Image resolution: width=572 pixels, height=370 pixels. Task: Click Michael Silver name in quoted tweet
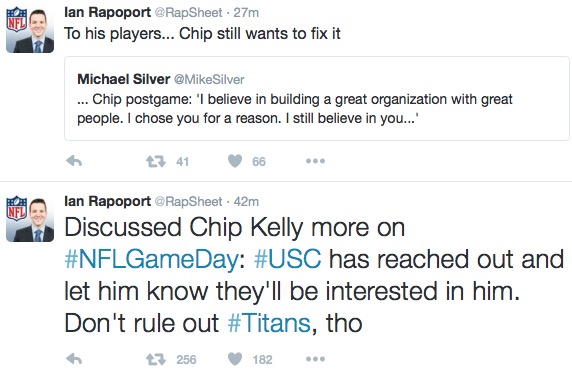(124, 79)
